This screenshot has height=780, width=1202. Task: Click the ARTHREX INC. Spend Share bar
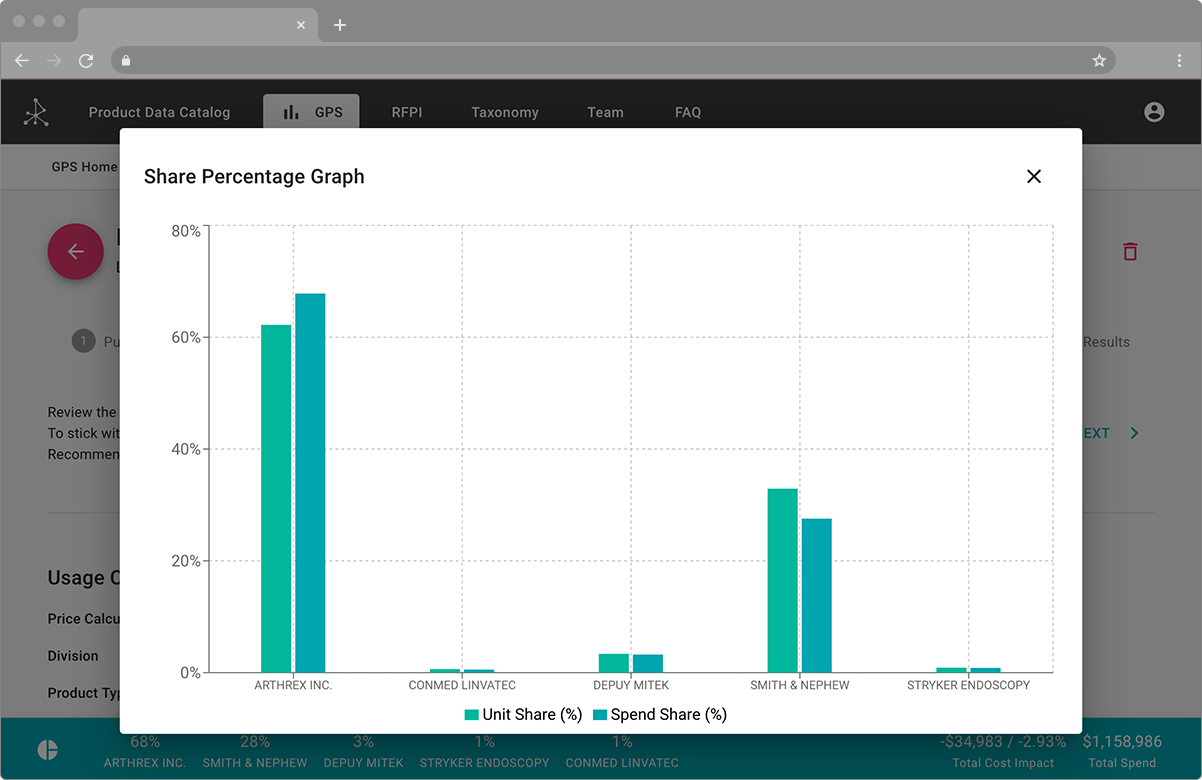(310, 483)
